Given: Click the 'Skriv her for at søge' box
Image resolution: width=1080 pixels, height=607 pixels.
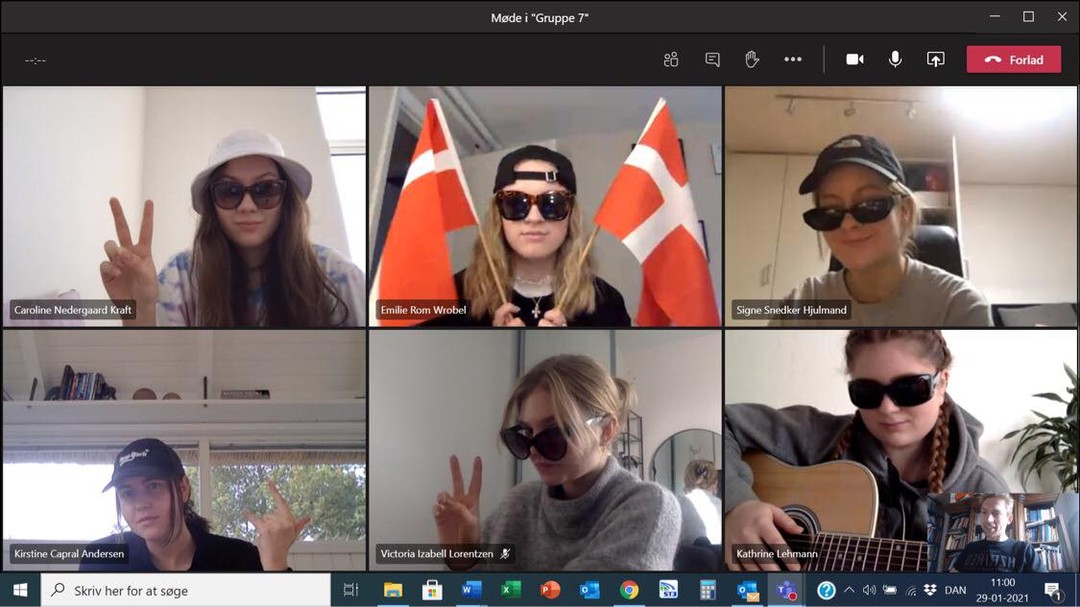Looking at the screenshot, I should pyautogui.click(x=185, y=590).
